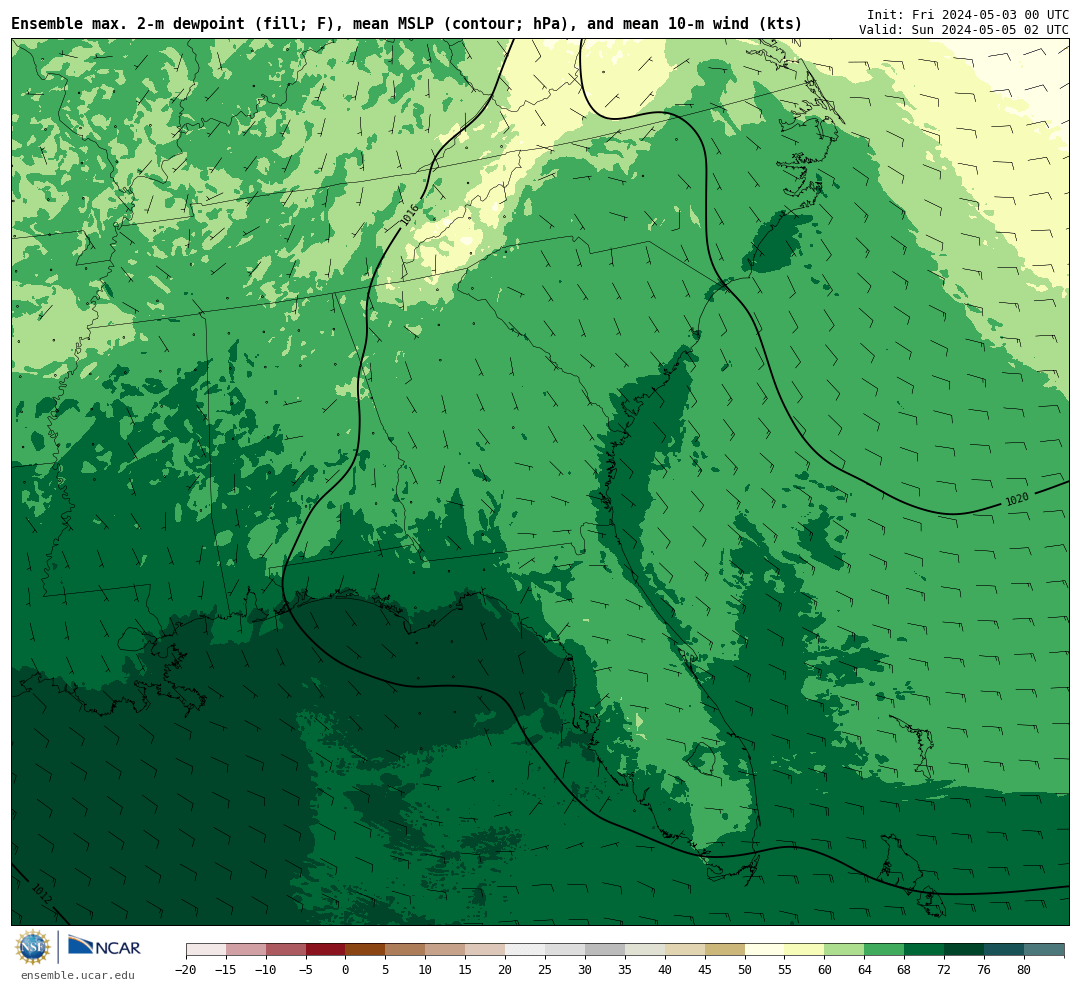Click the colorbar label 0
Viewport: 1080px width, 988px height.
point(346,970)
